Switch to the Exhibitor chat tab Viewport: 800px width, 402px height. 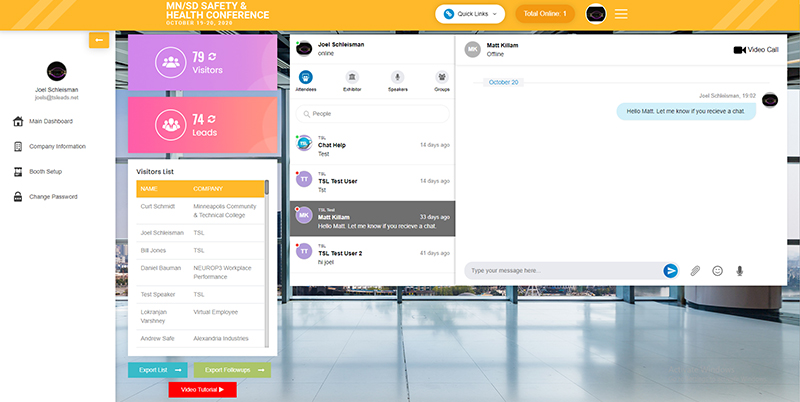pos(352,81)
